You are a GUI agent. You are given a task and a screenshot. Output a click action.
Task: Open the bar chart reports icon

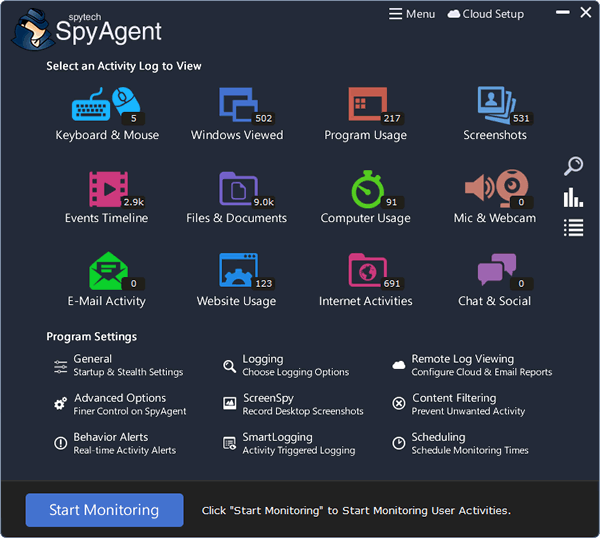(573, 197)
